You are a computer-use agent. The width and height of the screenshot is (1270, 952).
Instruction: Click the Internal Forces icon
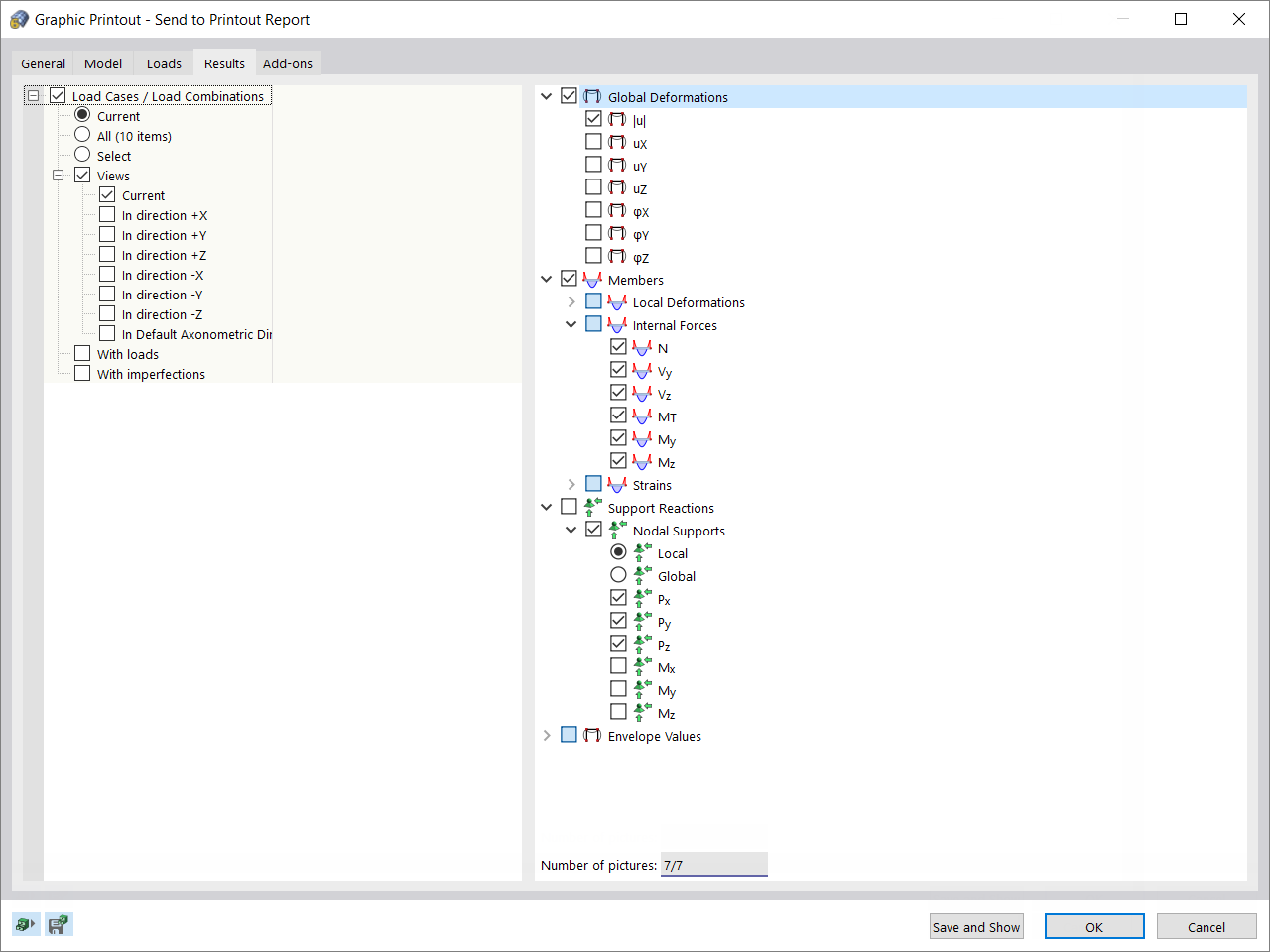pos(617,324)
